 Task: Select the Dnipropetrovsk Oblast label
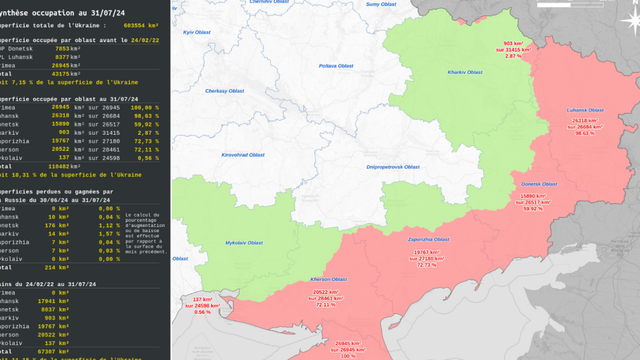[x=393, y=167]
